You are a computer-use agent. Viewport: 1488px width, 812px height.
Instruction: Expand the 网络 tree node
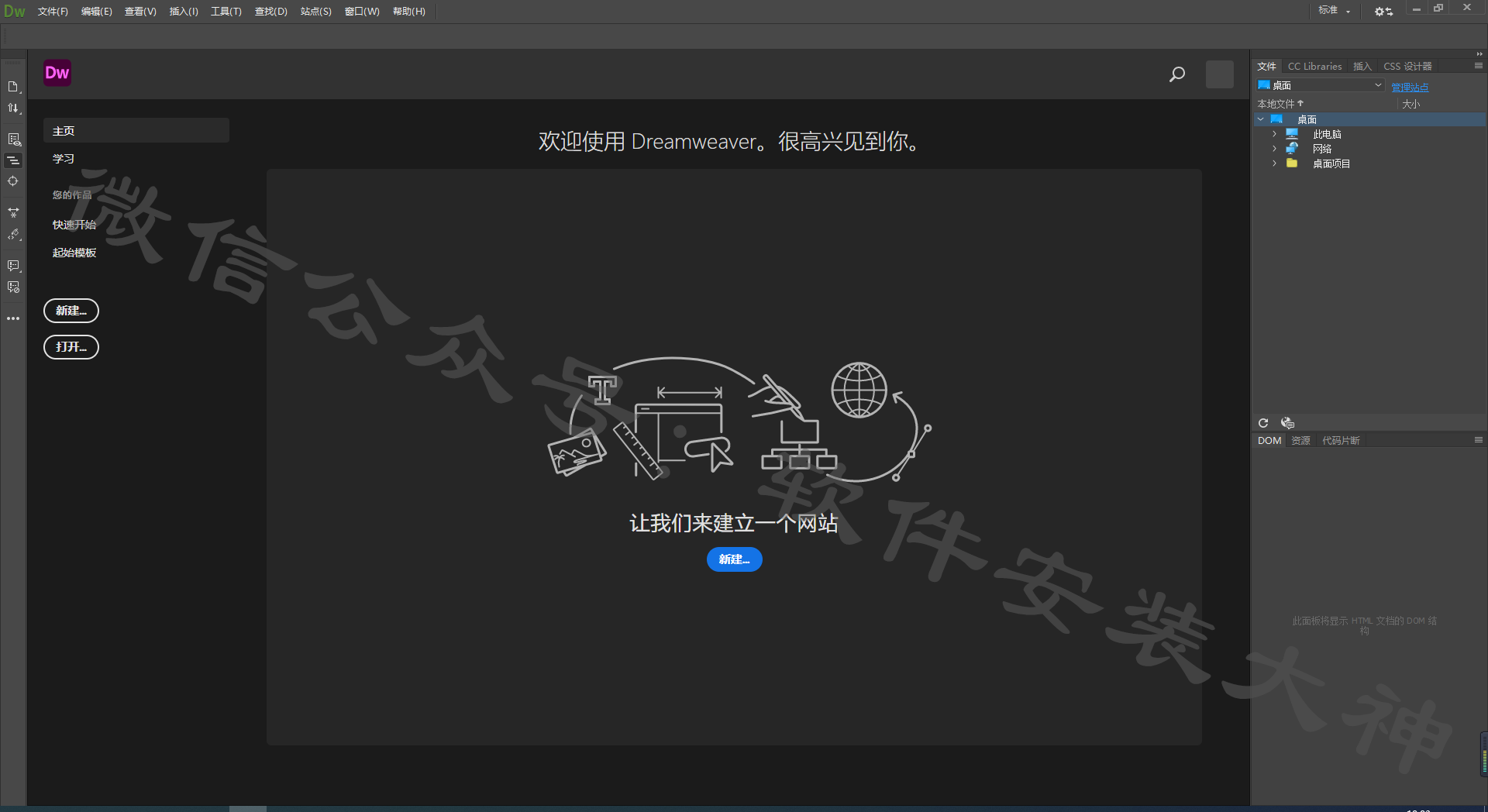1274,149
